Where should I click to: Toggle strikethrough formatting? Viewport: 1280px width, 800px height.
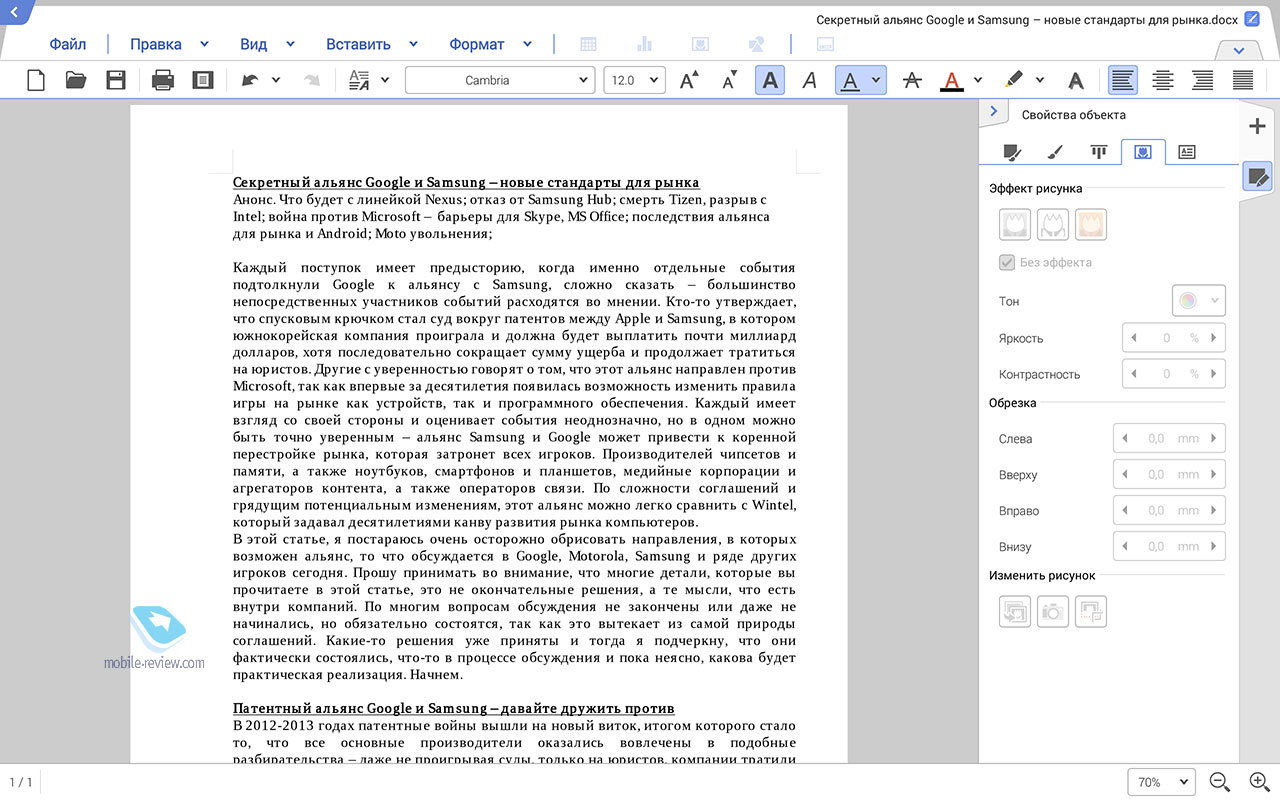point(911,80)
